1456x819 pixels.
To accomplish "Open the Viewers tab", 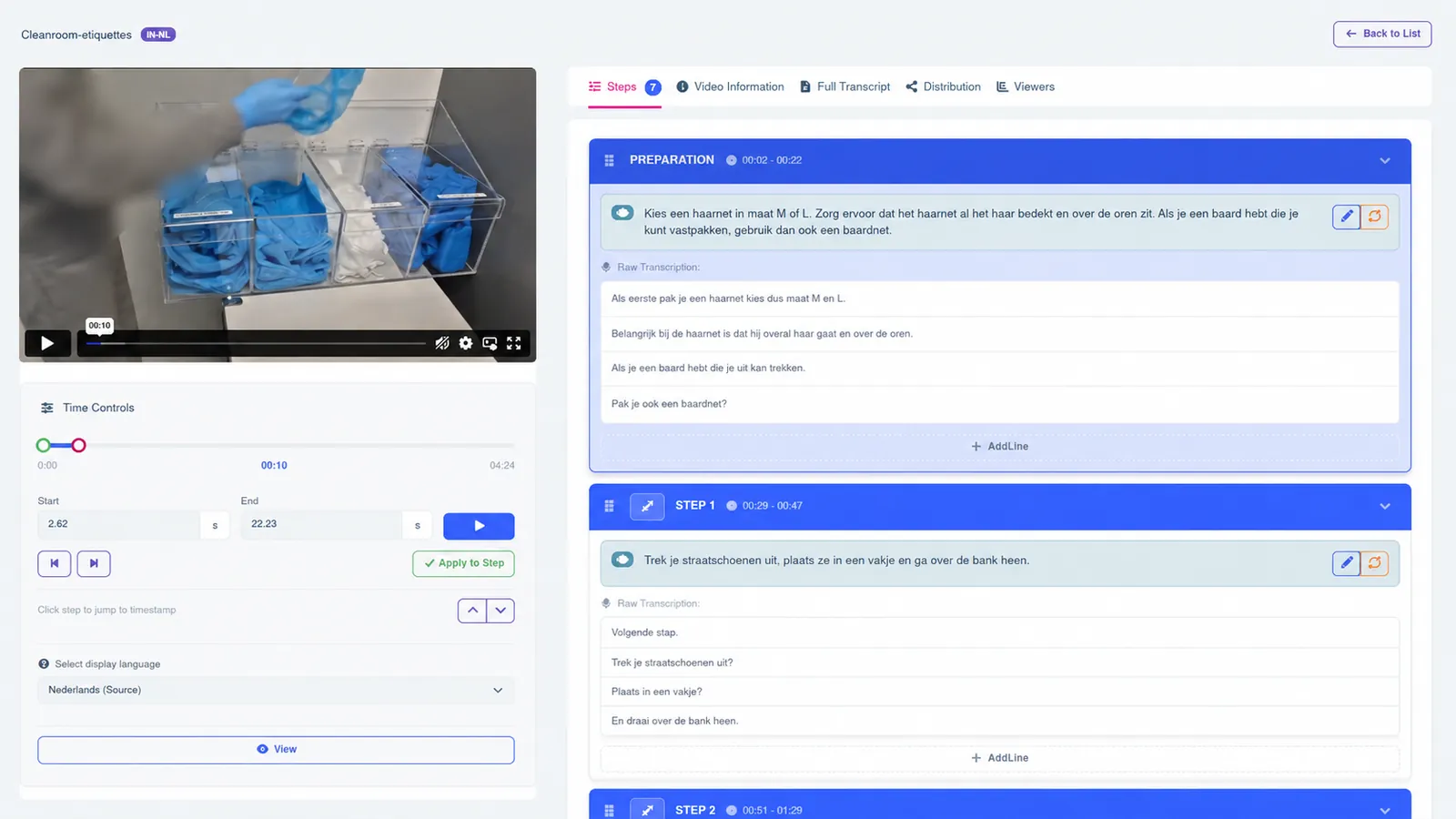I will click(x=1026, y=86).
